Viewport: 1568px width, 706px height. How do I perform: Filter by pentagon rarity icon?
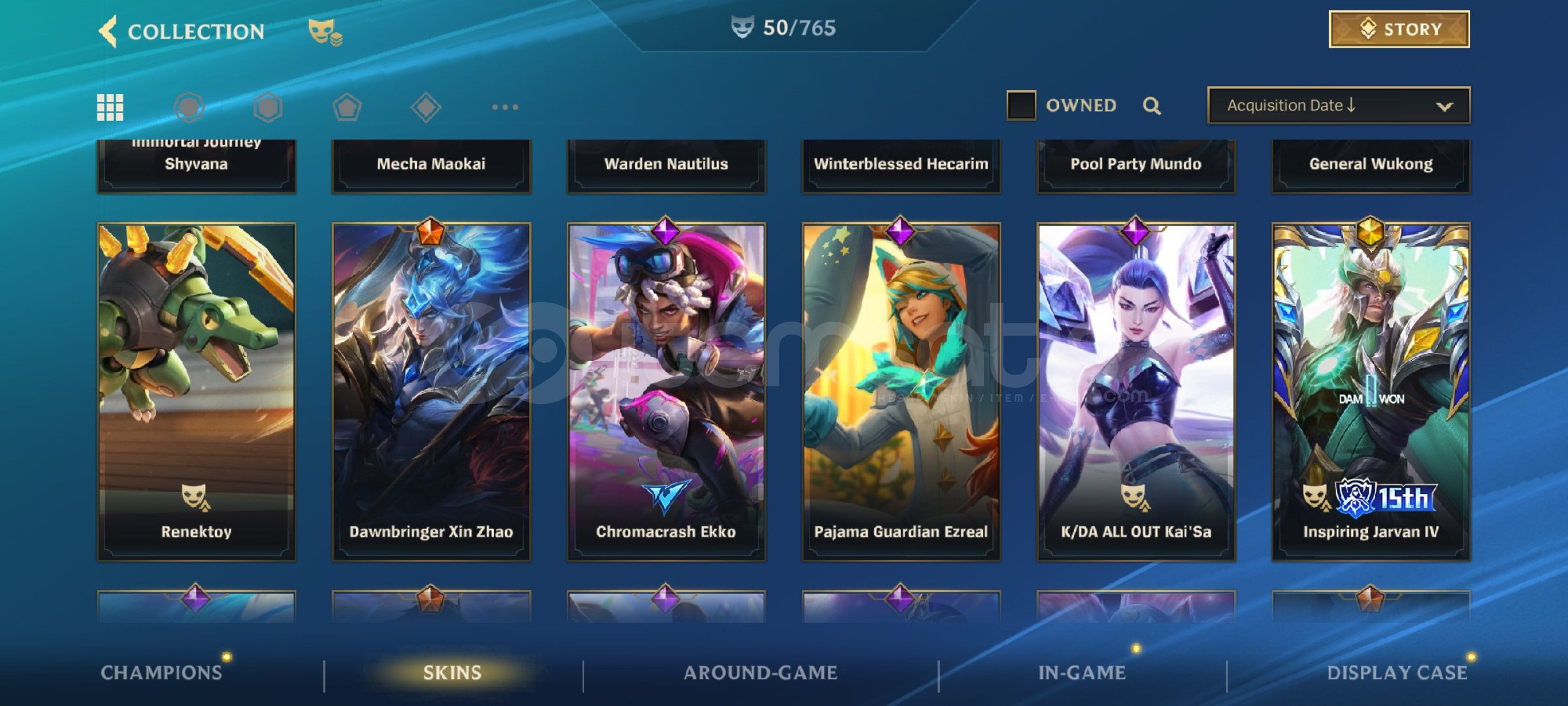347,107
